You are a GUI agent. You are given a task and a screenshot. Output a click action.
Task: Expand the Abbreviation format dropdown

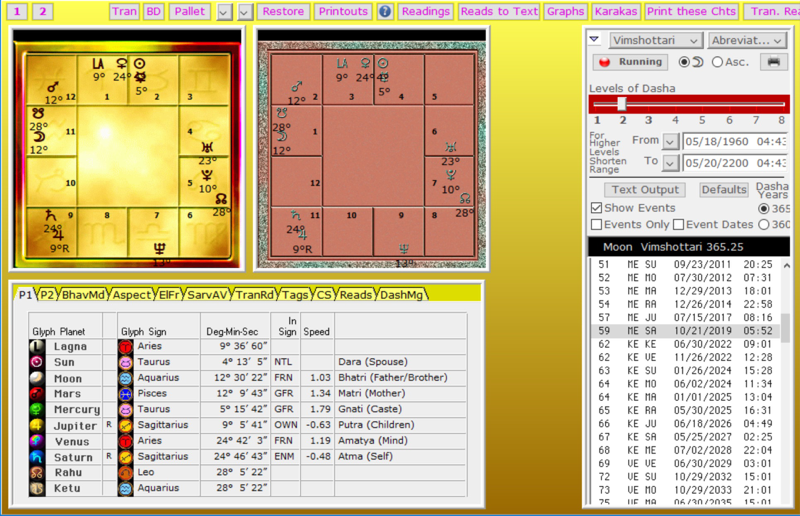748,40
